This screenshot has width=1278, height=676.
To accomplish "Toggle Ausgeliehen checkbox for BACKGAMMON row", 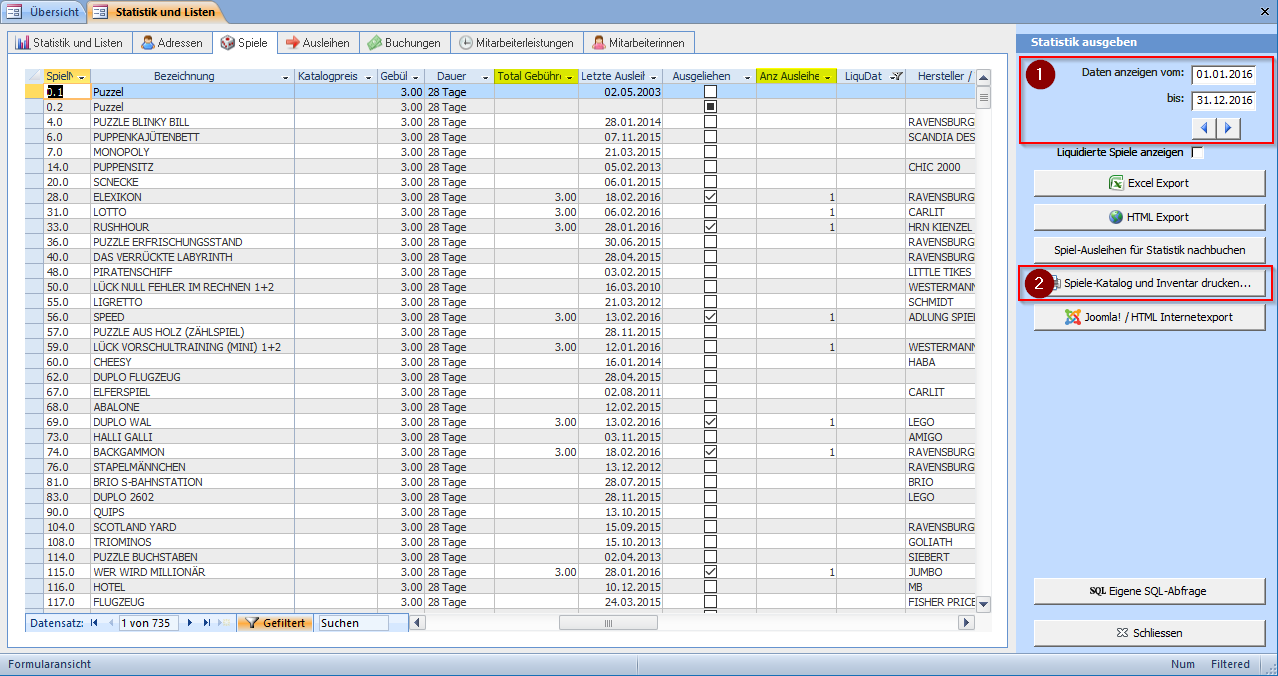I will pos(710,452).
